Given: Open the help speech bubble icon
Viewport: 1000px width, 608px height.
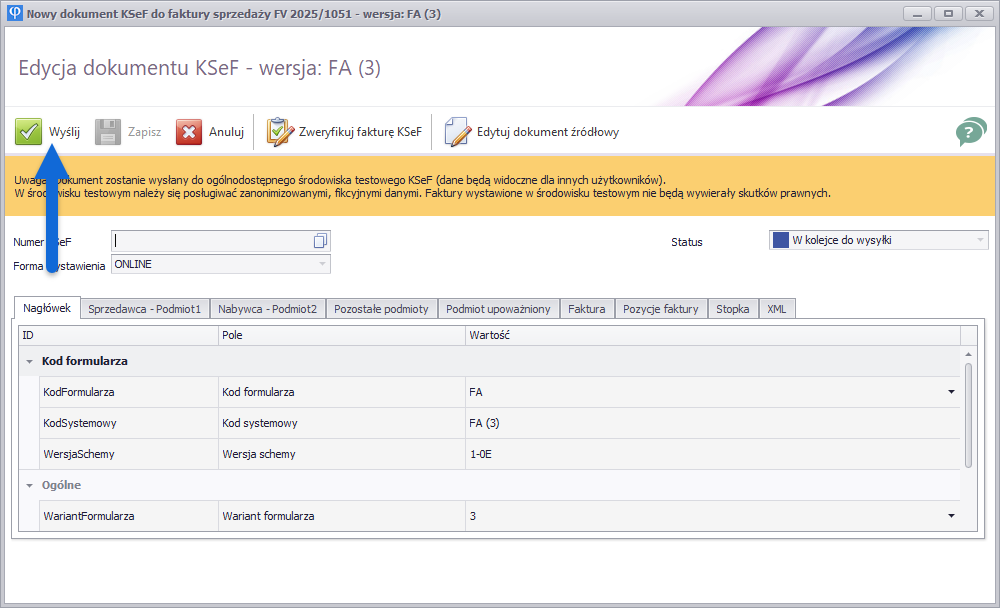Looking at the screenshot, I should [970, 132].
